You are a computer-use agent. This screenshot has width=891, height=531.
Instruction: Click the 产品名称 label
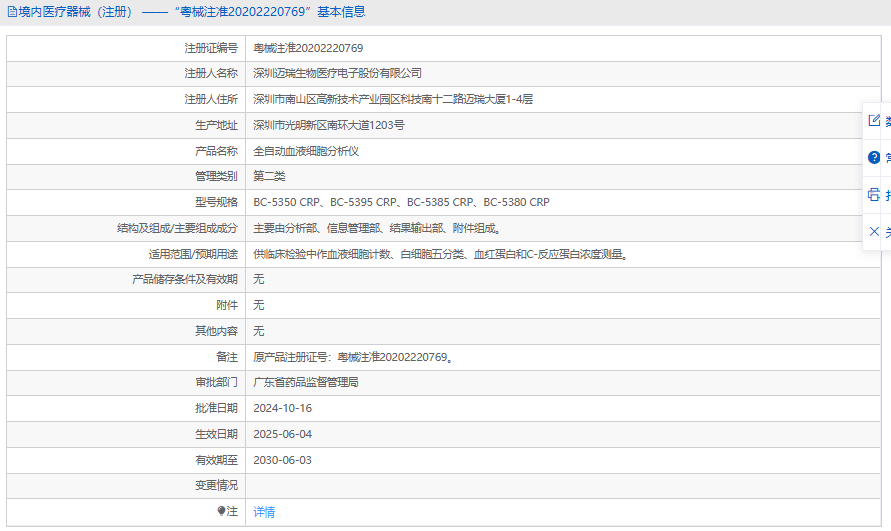click(216, 151)
